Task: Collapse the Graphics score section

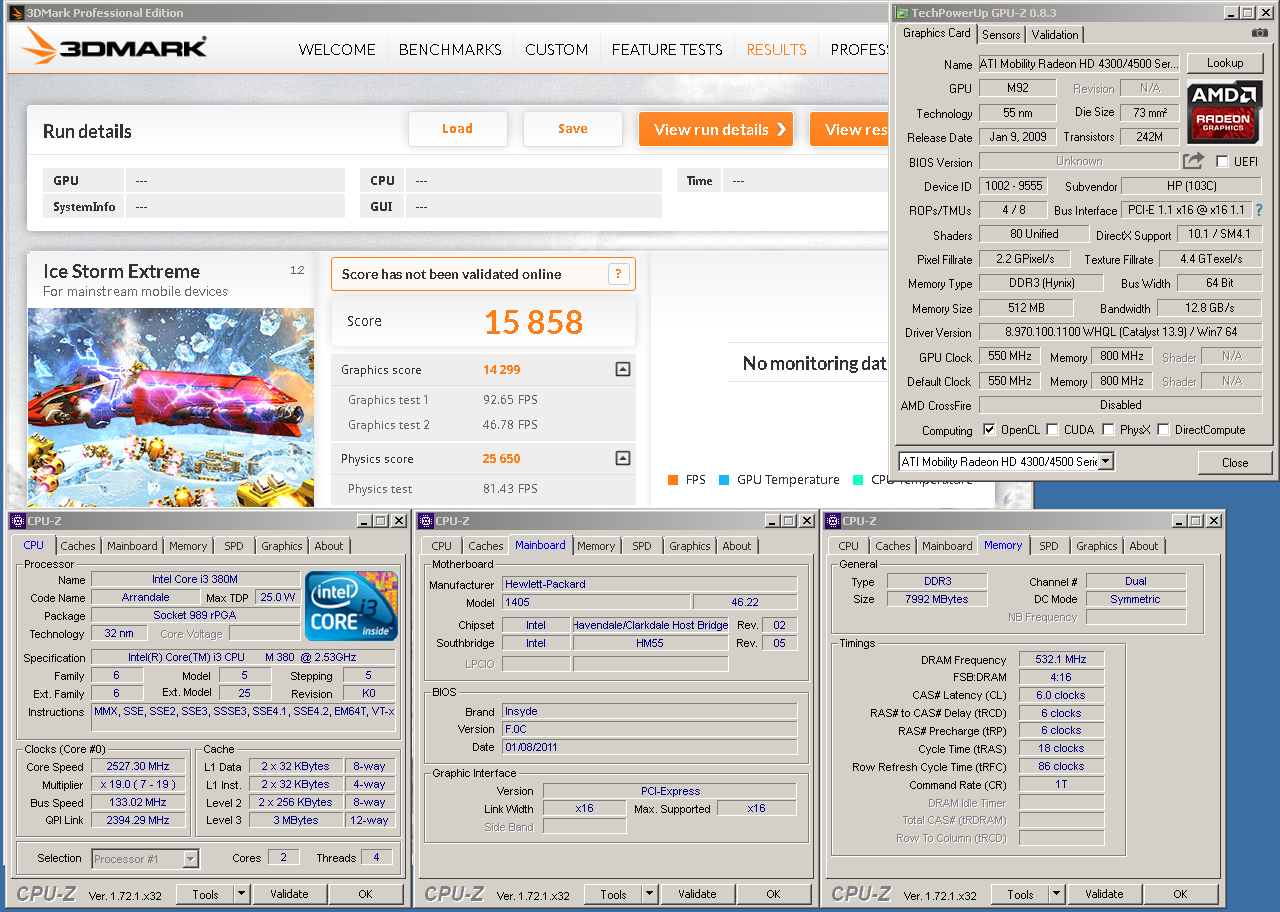Action: pos(622,370)
